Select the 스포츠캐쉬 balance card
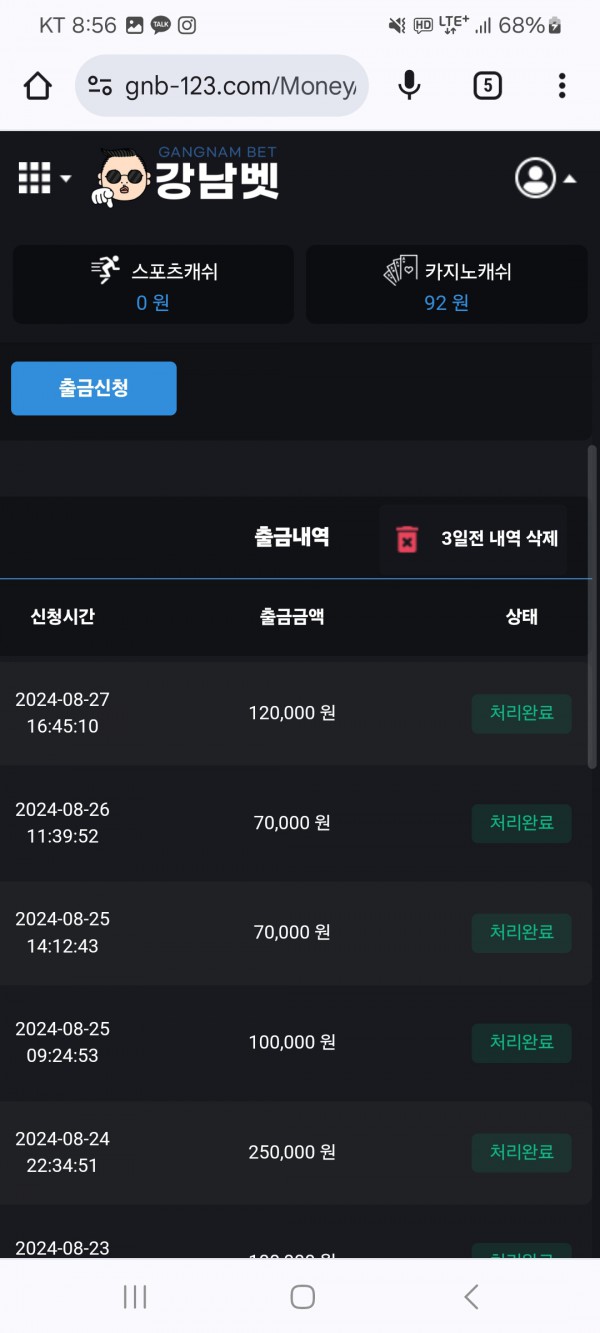The width and height of the screenshot is (600, 1333). 153,285
